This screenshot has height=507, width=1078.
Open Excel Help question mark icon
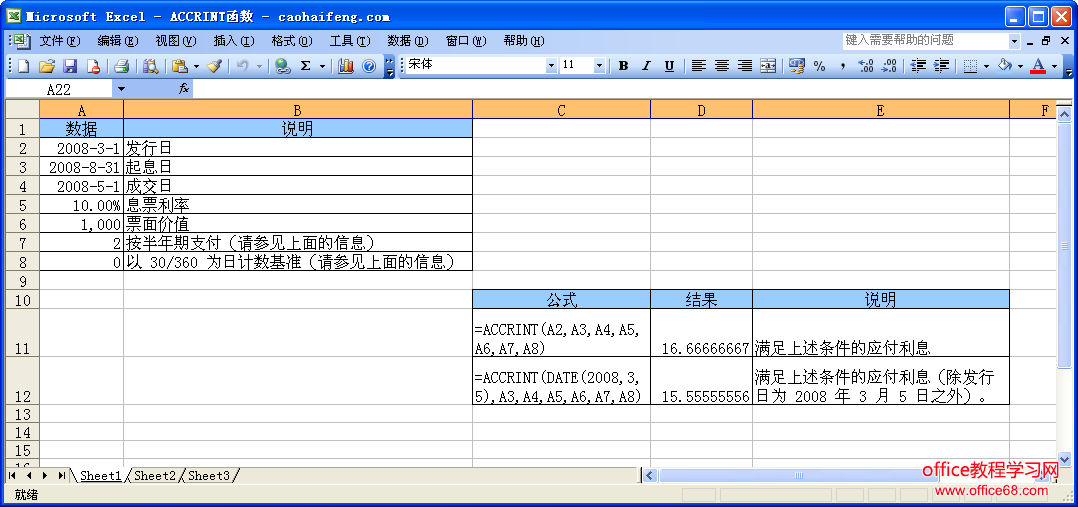point(369,66)
